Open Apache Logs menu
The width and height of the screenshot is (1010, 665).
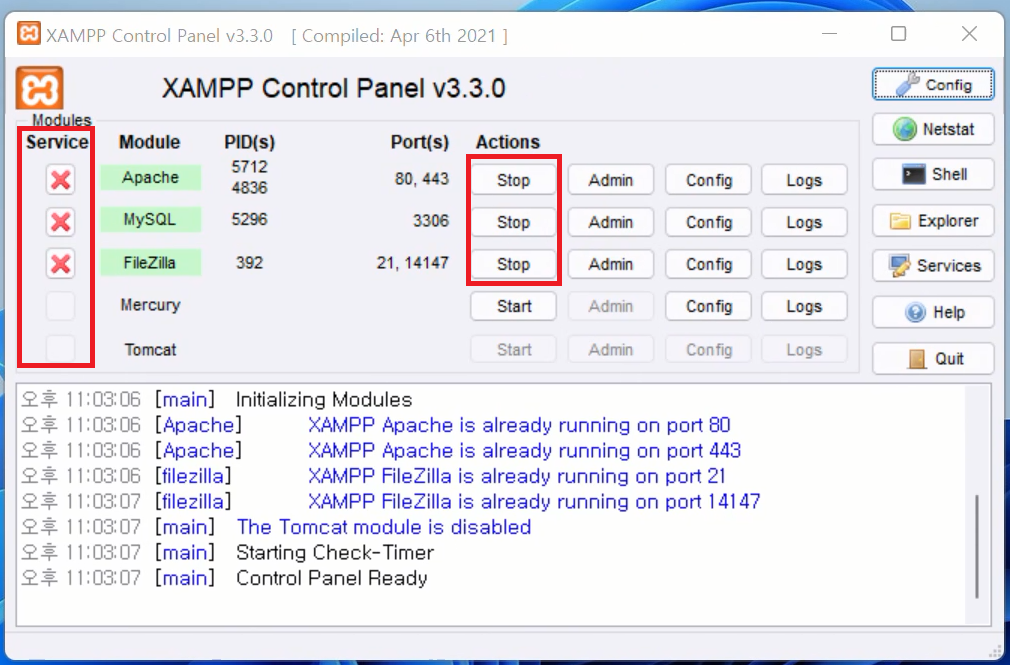(804, 180)
